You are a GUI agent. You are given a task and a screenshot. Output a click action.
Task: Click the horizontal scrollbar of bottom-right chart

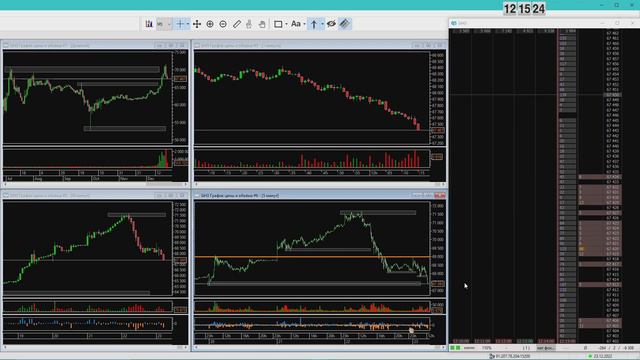pos(320,347)
